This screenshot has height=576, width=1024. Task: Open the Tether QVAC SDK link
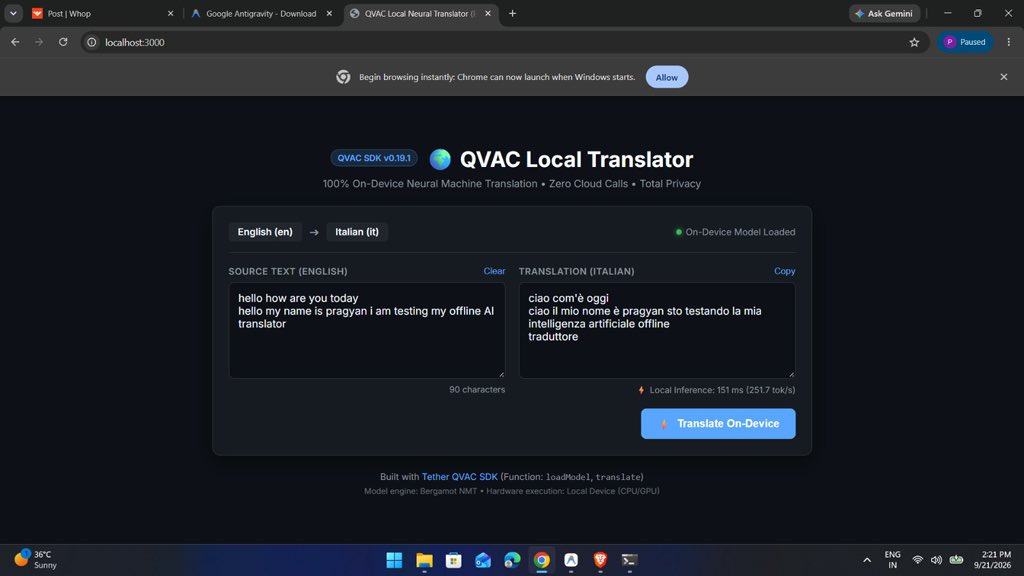click(460, 477)
